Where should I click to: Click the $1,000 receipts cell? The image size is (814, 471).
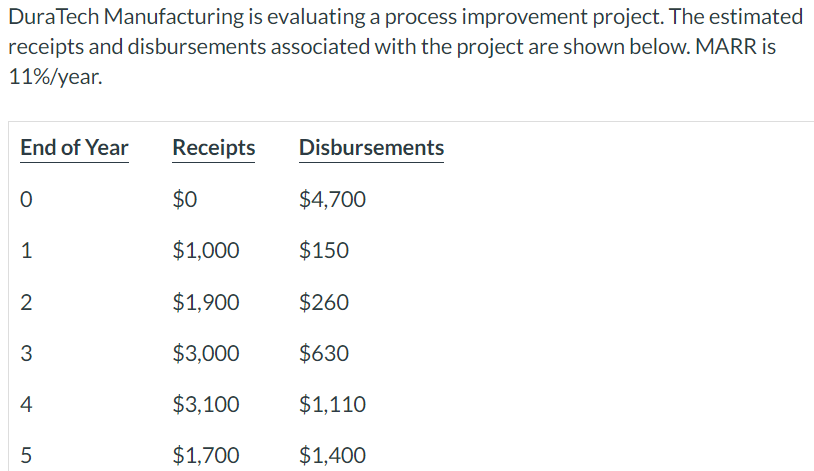coord(206,250)
